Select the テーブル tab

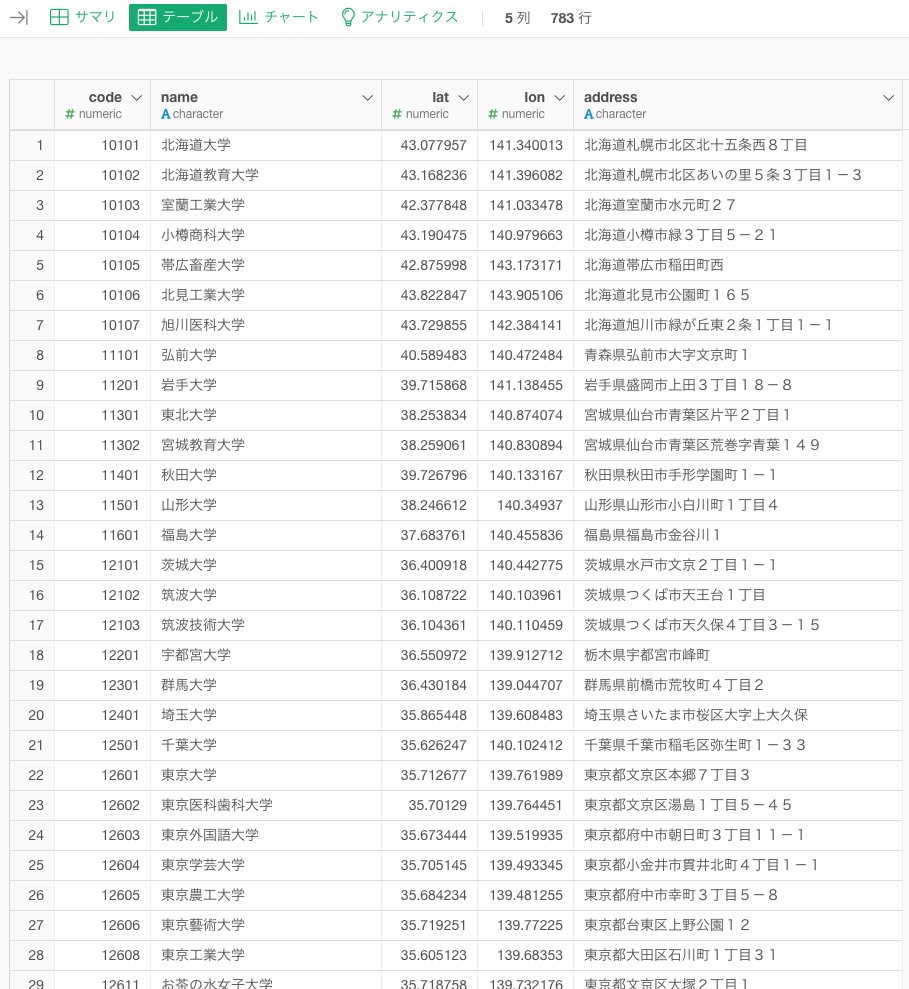click(x=178, y=17)
